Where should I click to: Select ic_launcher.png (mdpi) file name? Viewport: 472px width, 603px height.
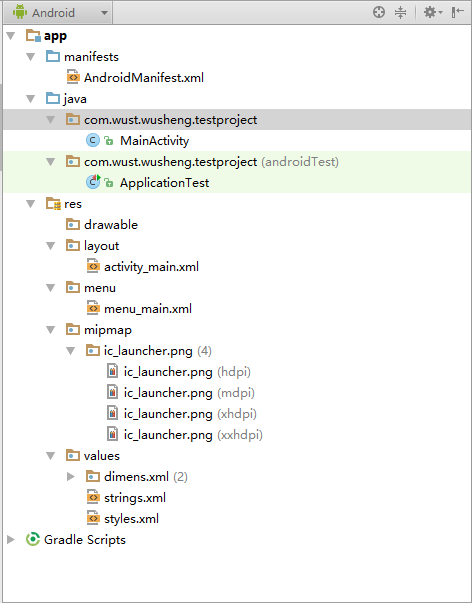point(168,393)
